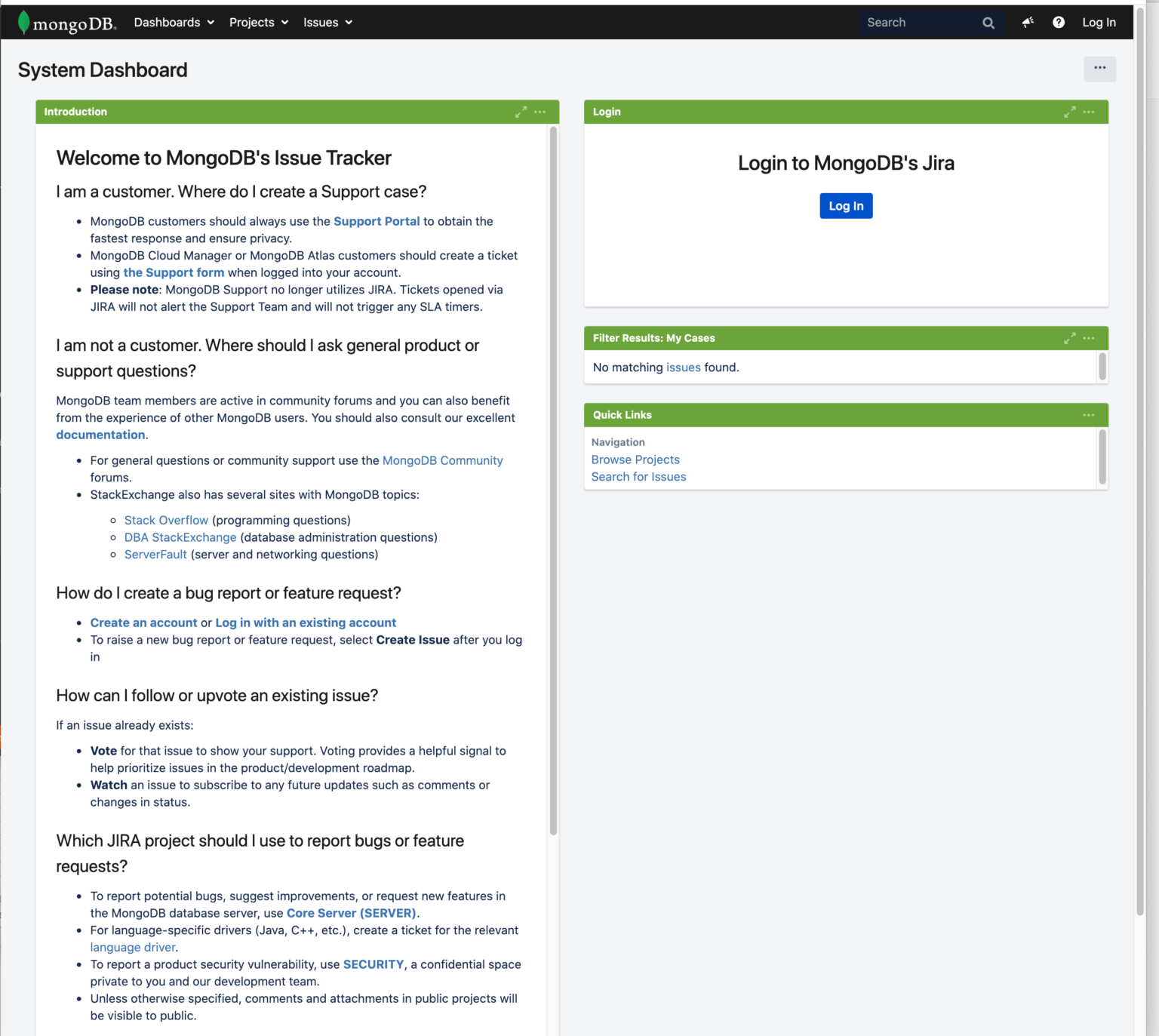The width and height of the screenshot is (1159, 1036).
Task: Open the Quick Links ellipsis menu
Action: pyautogui.click(x=1088, y=414)
